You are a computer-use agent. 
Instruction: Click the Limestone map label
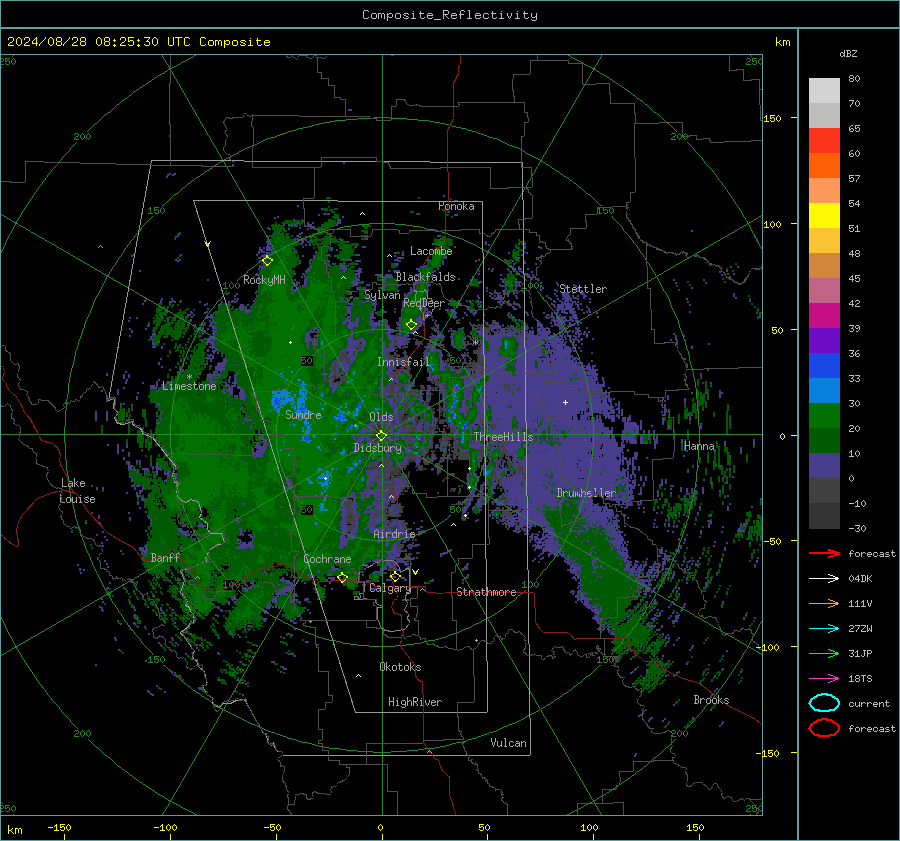189,386
